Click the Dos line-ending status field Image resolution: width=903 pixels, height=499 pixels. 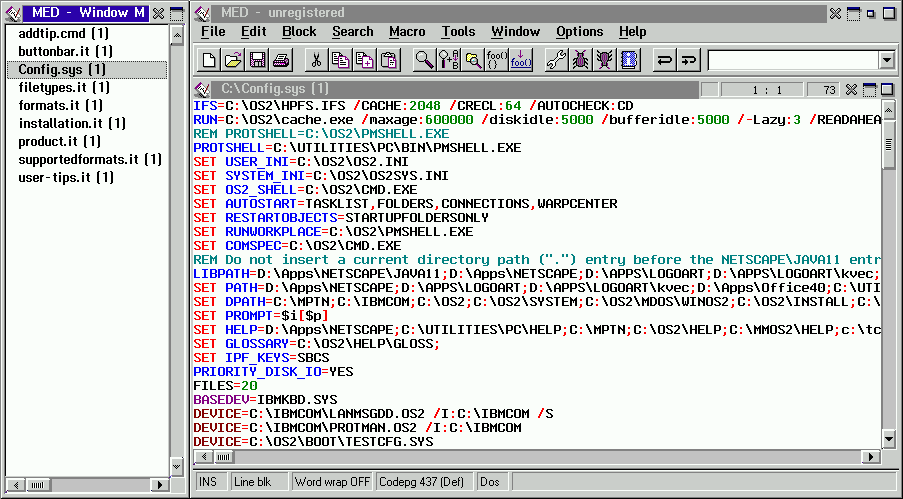point(492,482)
